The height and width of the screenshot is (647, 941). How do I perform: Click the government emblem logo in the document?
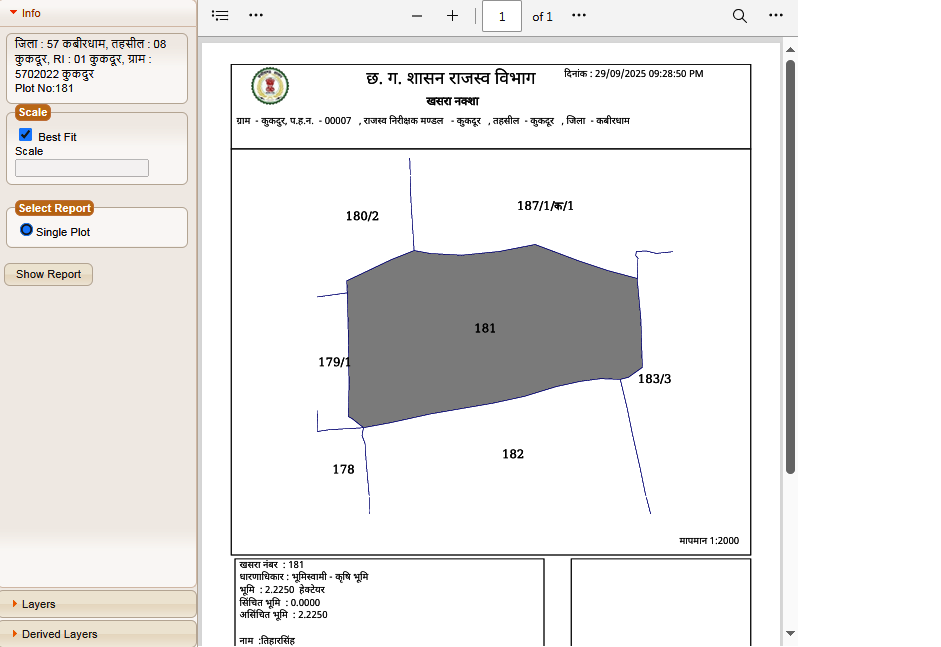click(x=269, y=87)
